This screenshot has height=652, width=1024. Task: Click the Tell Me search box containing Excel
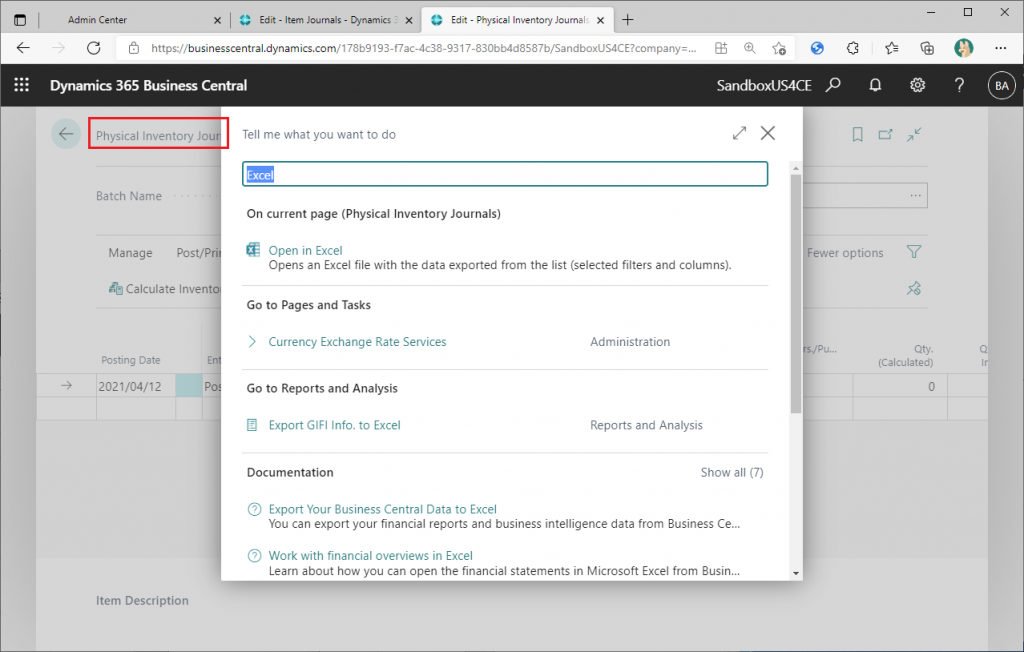pyautogui.click(x=505, y=174)
